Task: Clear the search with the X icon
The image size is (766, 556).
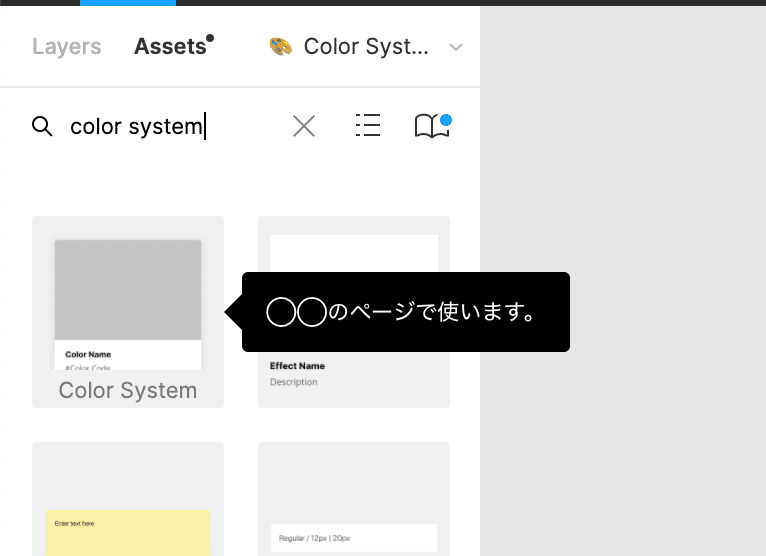Action: click(x=304, y=126)
